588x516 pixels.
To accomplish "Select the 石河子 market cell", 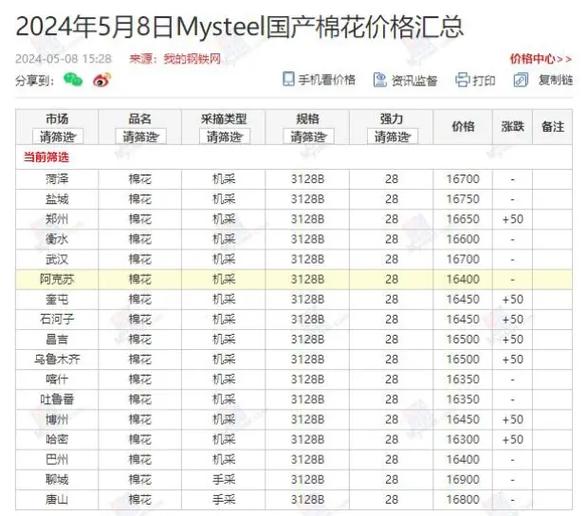I will pos(57,319).
